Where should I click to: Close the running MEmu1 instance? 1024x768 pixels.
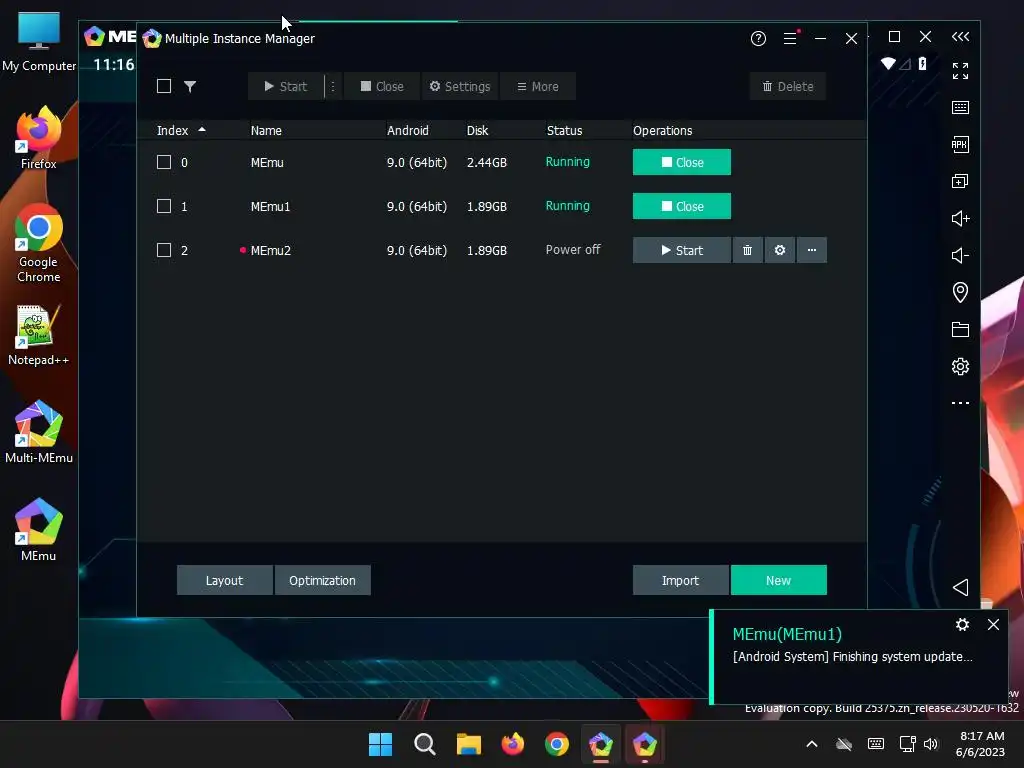pos(682,206)
